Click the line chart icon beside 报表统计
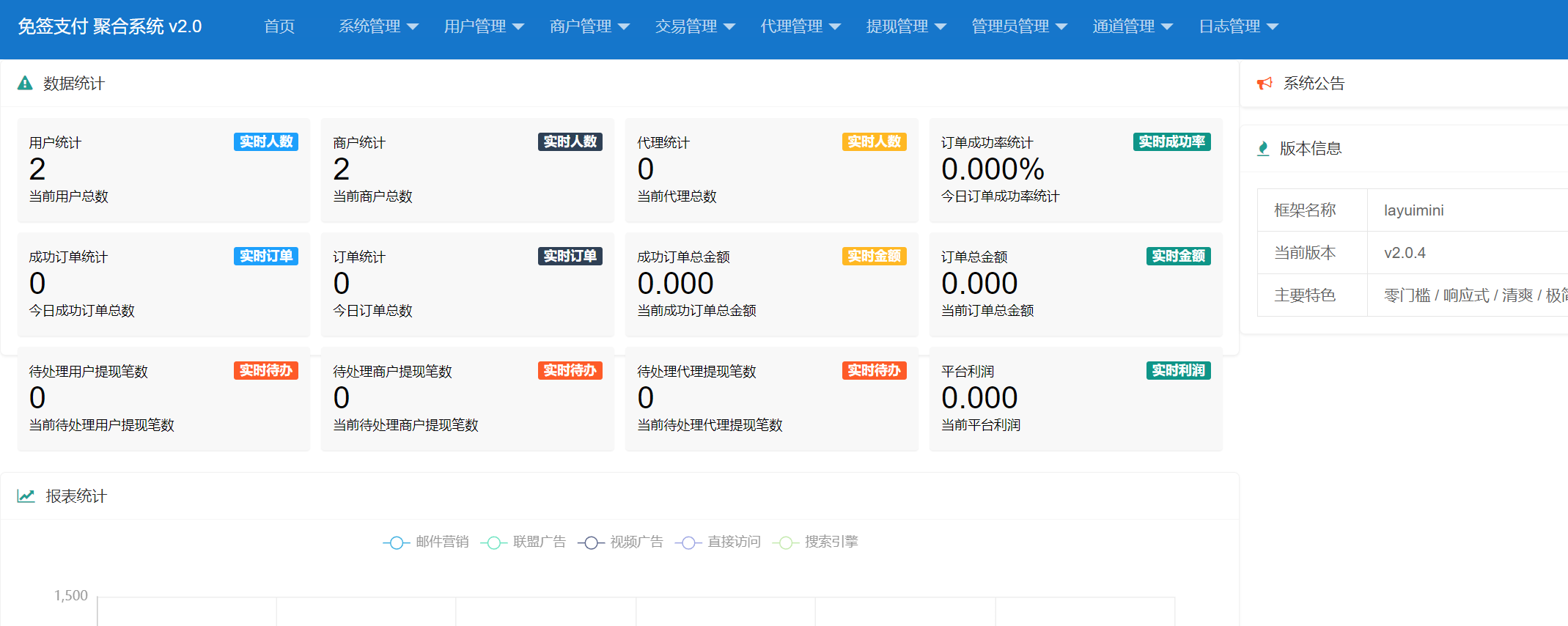Image resolution: width=1568 pixels, height=626 pixels. (x=26, y=496)
